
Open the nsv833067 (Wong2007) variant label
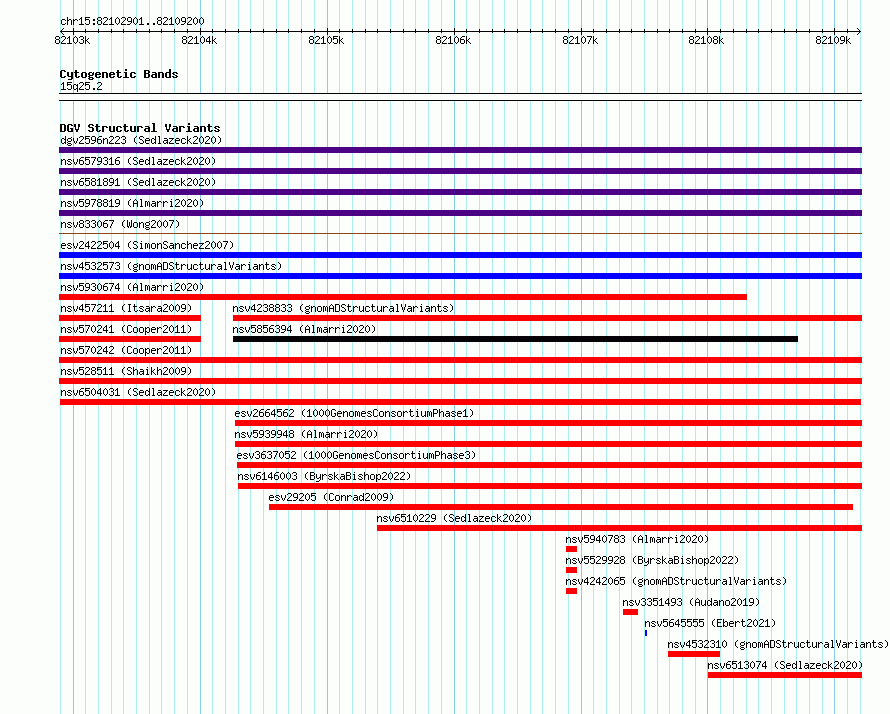120,224
